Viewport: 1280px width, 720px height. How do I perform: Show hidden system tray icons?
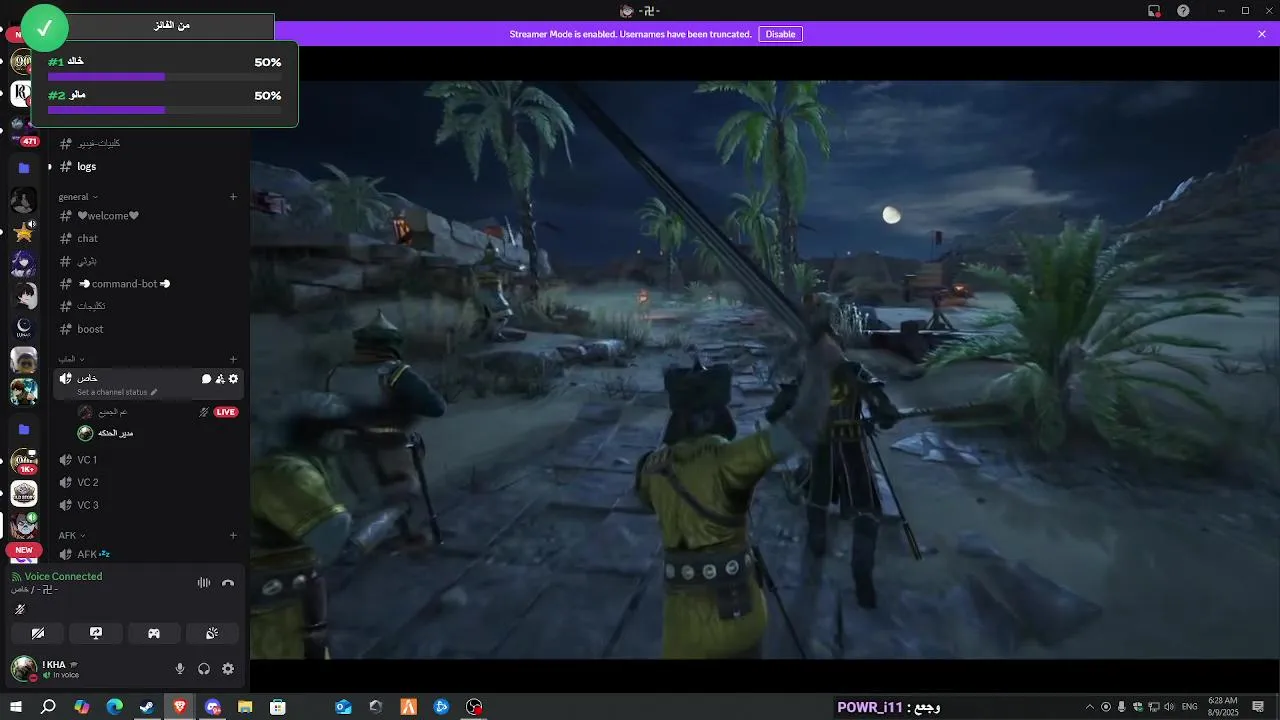click(1090, 707)
